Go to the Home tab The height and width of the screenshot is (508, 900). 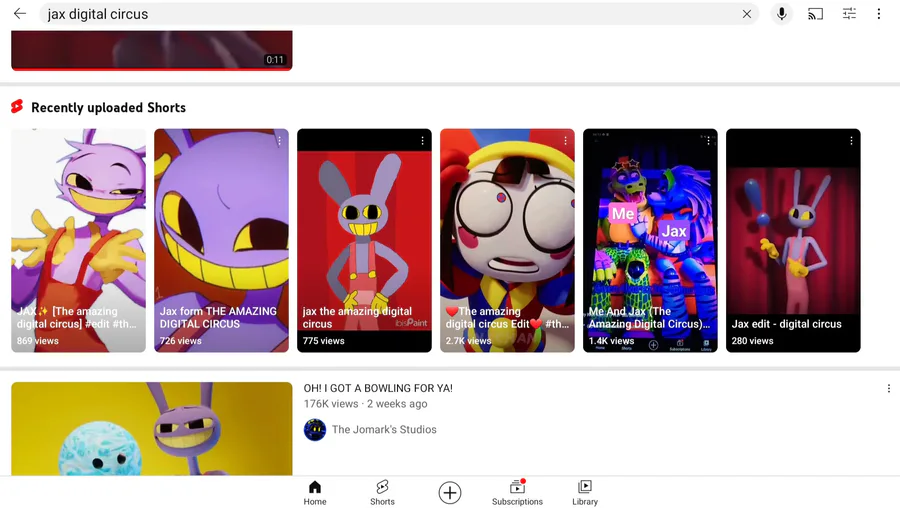coord(315,493)
